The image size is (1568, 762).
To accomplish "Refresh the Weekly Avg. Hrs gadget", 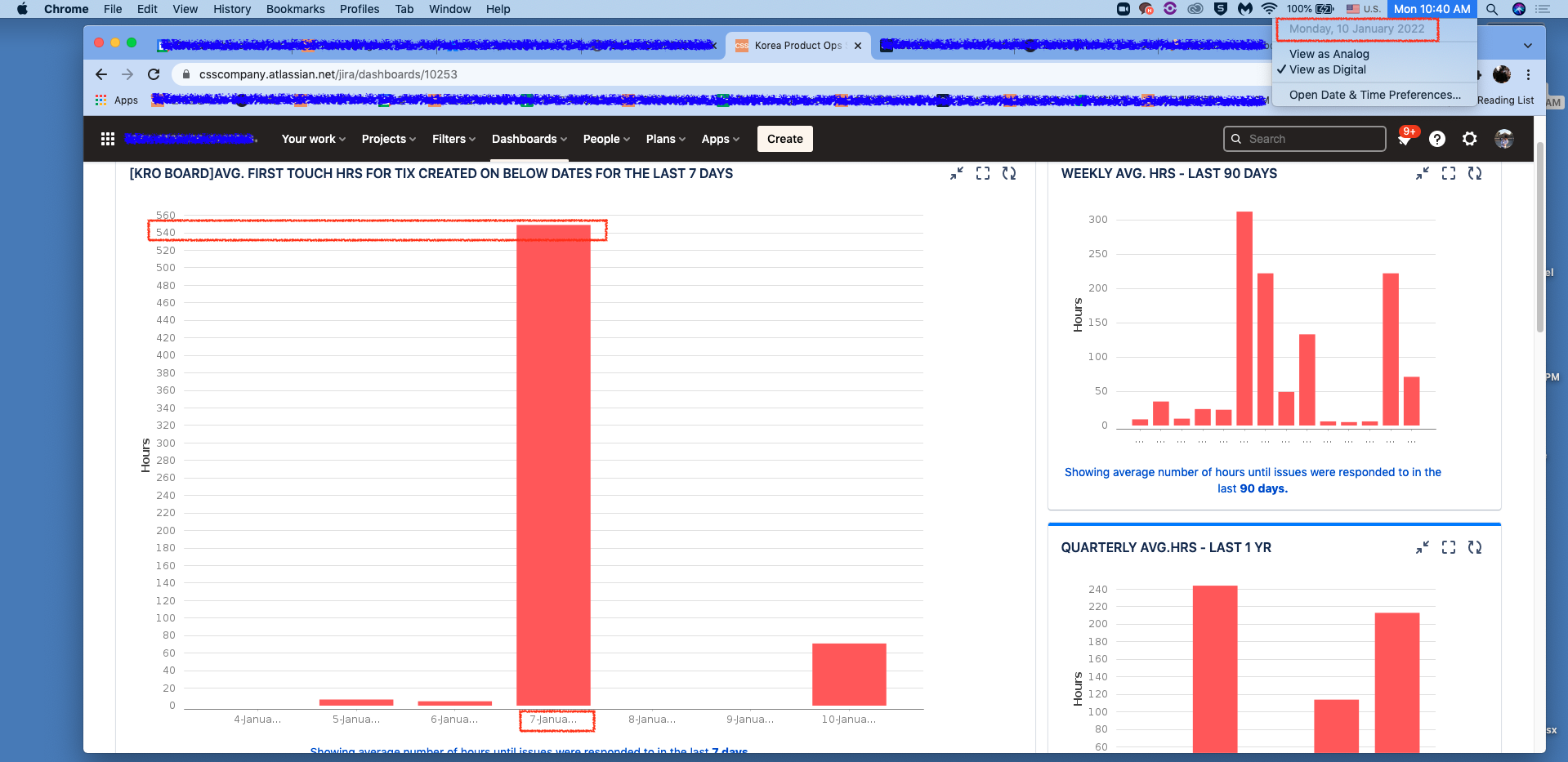I will [x=1475, y=173].
